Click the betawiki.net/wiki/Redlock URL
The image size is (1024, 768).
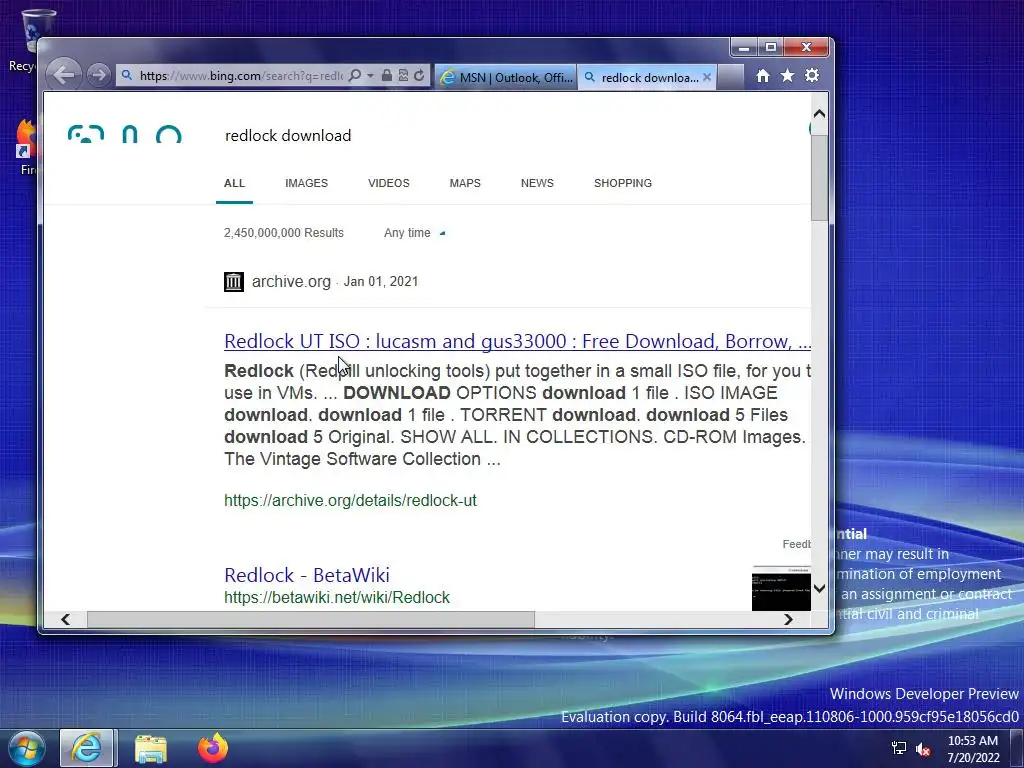(337, 597)
